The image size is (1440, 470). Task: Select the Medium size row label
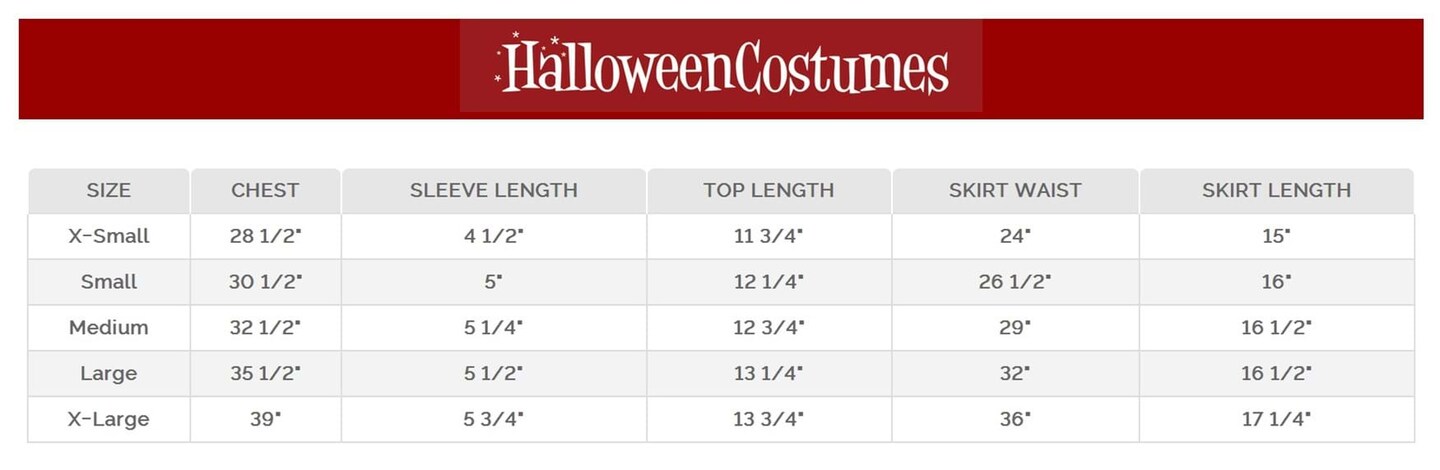coord(109,328)
